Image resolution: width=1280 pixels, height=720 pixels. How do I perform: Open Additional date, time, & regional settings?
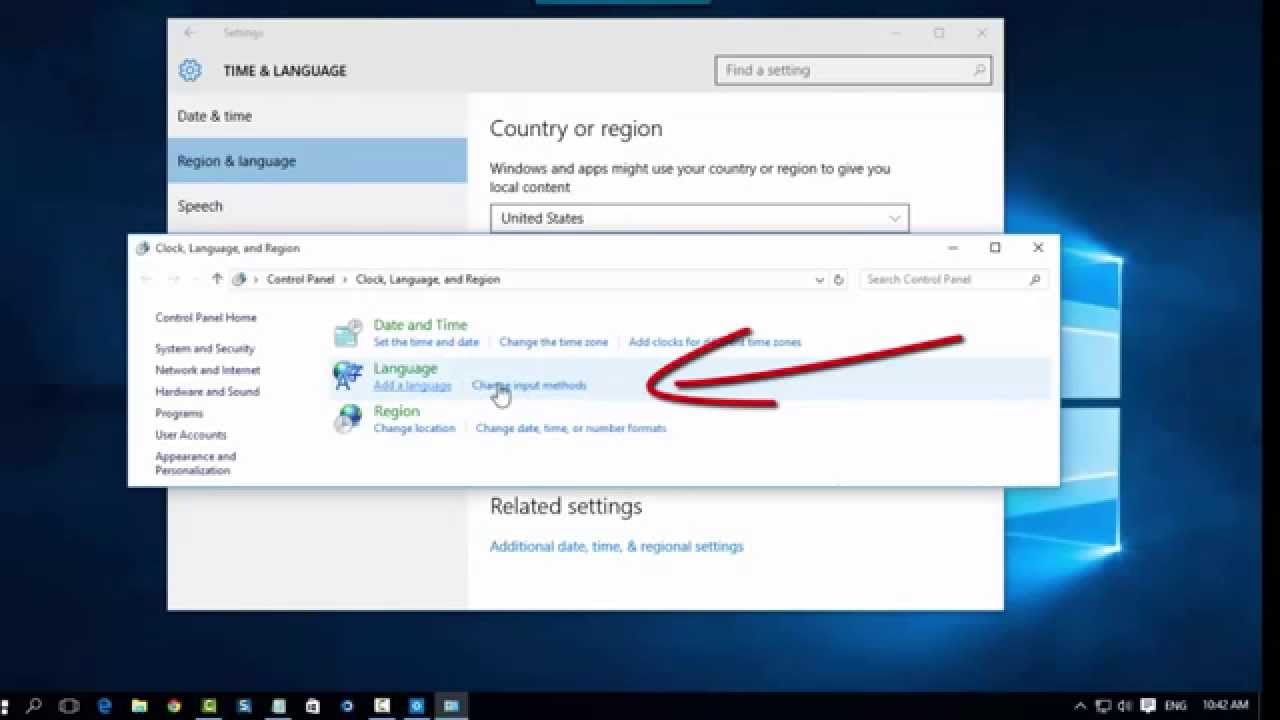pos(616,547)
